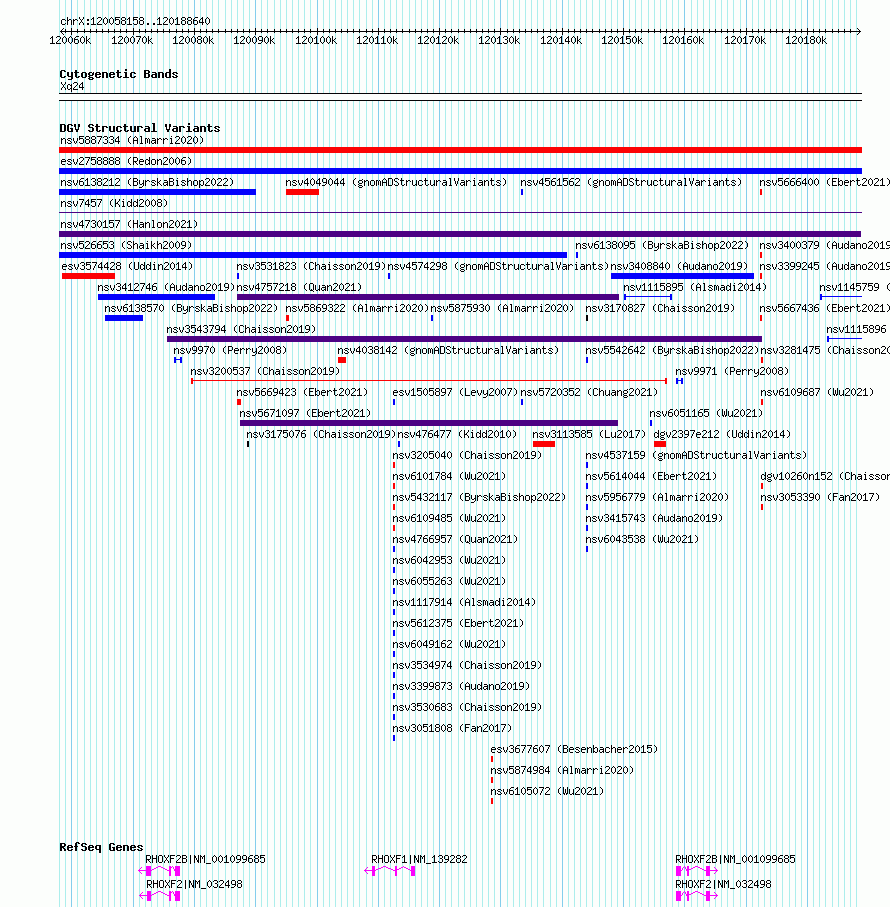
Task: Open the nsv6051165 (Wu2021) label
Action: 706,413
